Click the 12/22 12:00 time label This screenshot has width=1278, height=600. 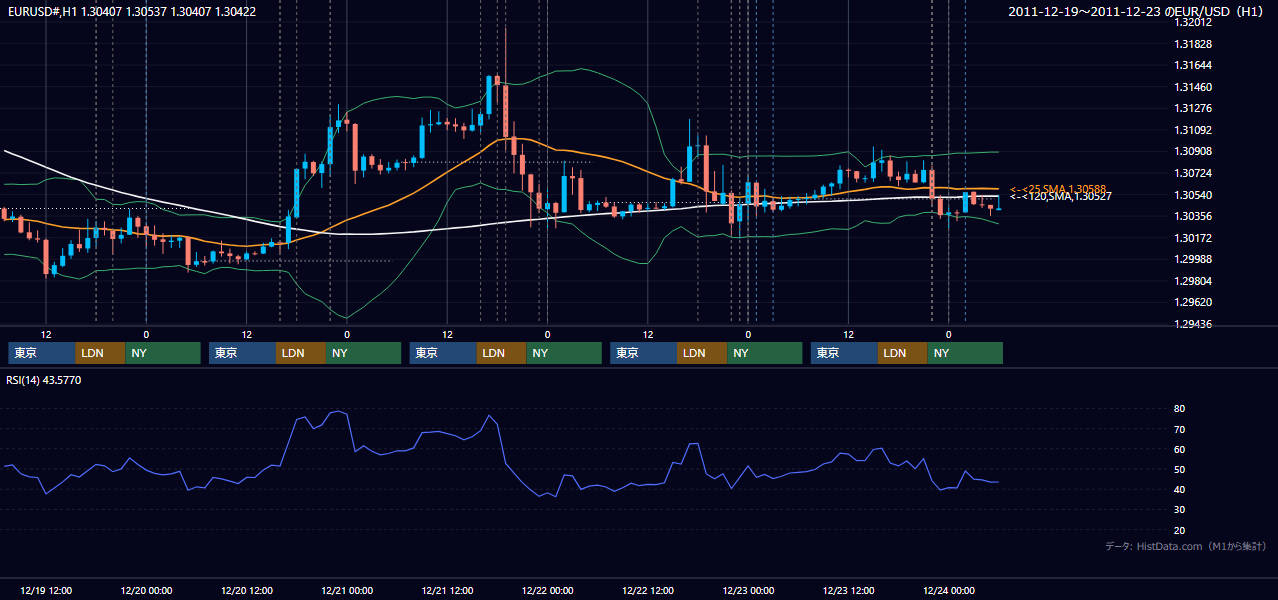648,590
